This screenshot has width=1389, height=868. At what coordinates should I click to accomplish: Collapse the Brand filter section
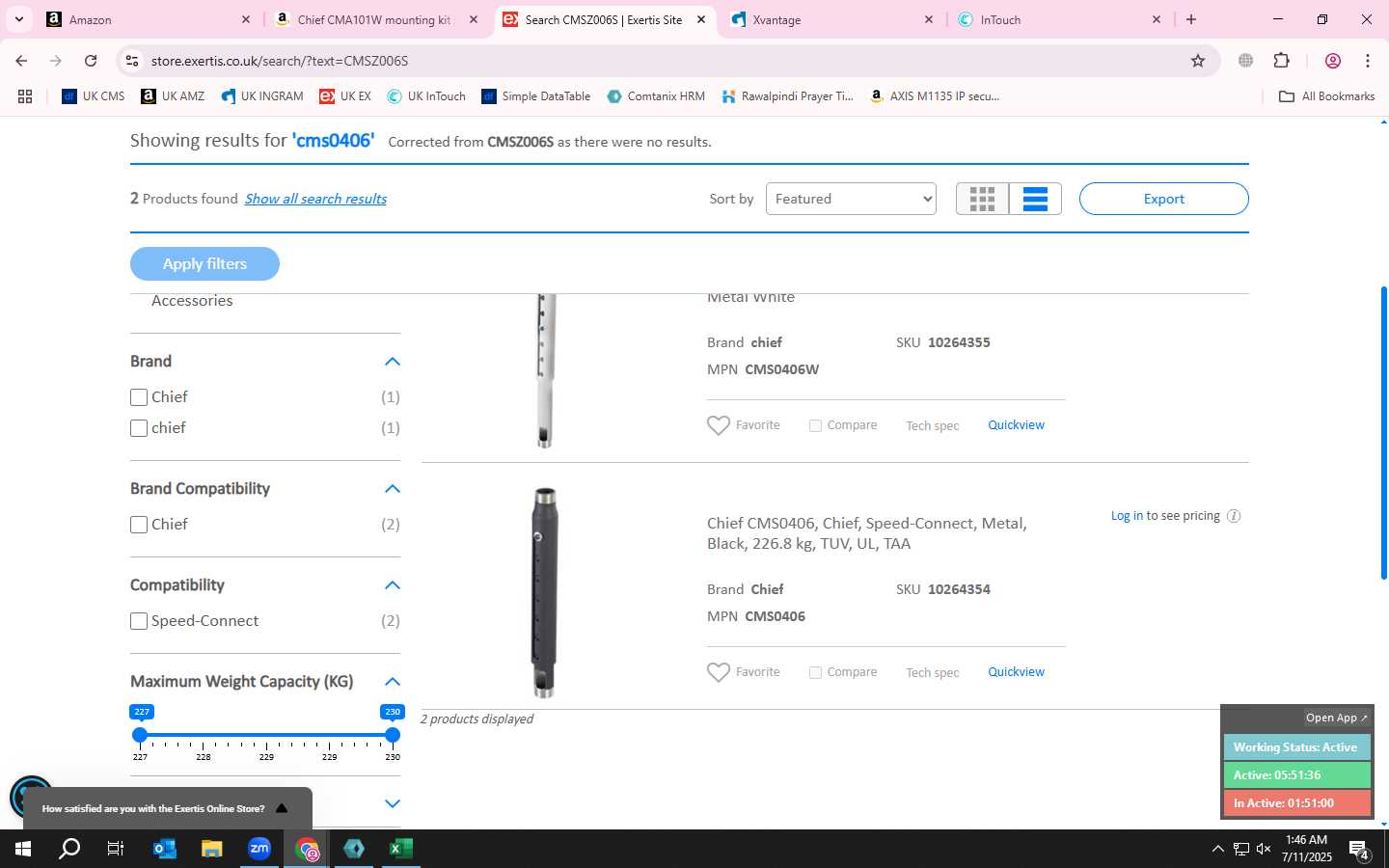(392, 362)
